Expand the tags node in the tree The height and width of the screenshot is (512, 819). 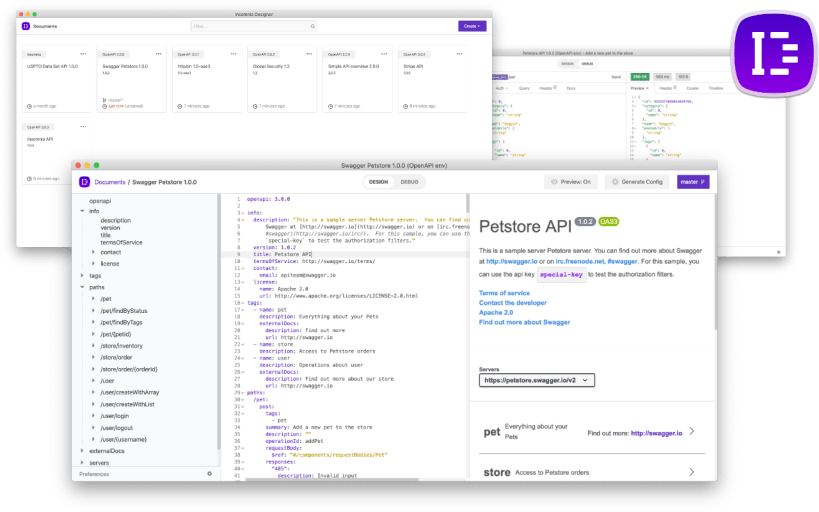pyautogui.click(x=82, y=275)
